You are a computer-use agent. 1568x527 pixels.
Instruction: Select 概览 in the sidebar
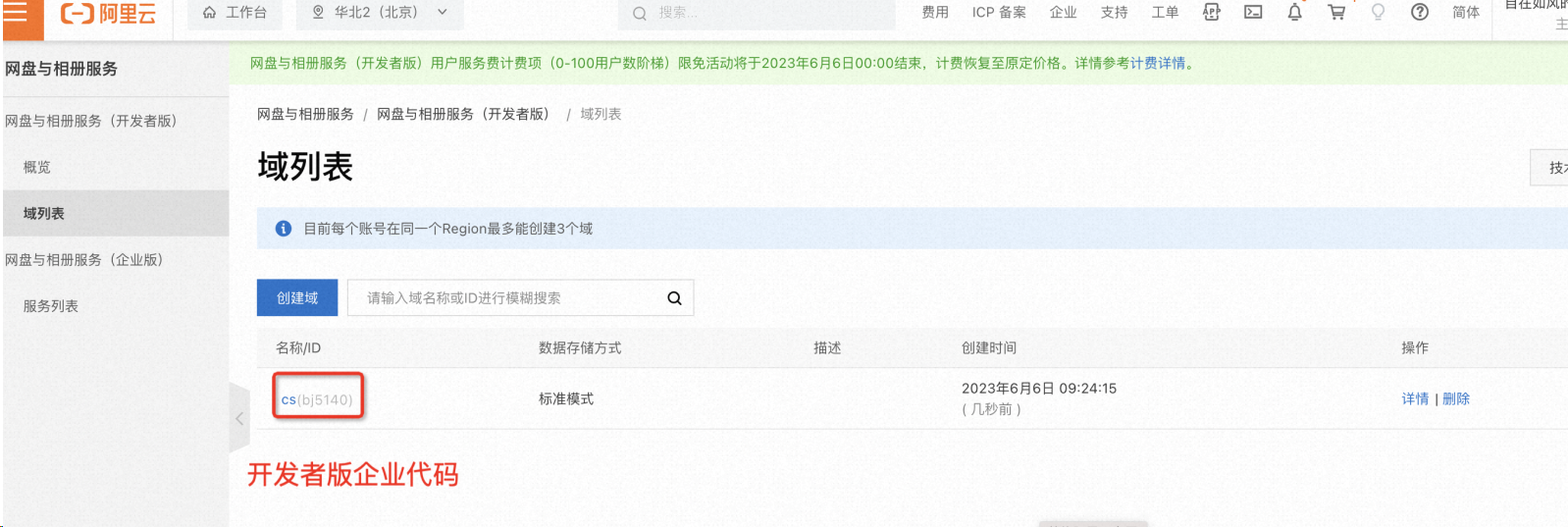[x=37, y=167]
